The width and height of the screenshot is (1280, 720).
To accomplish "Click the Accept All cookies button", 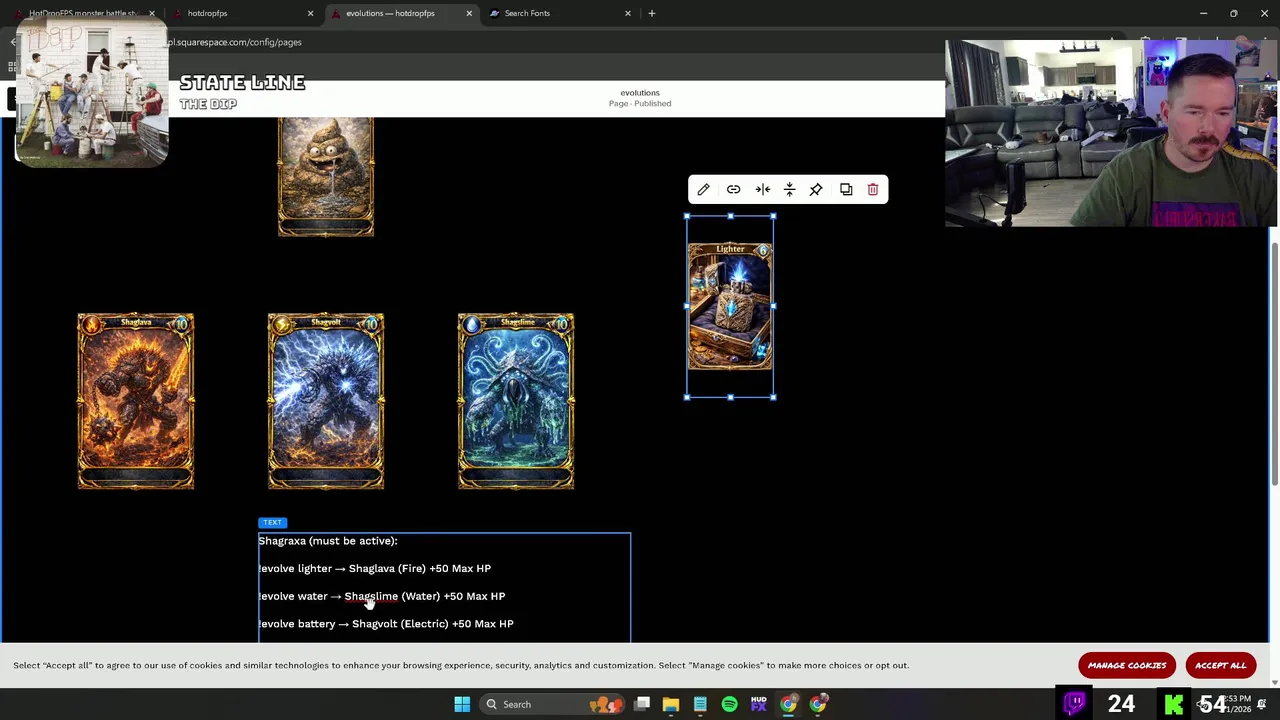I will click(x=1221, y=665).
